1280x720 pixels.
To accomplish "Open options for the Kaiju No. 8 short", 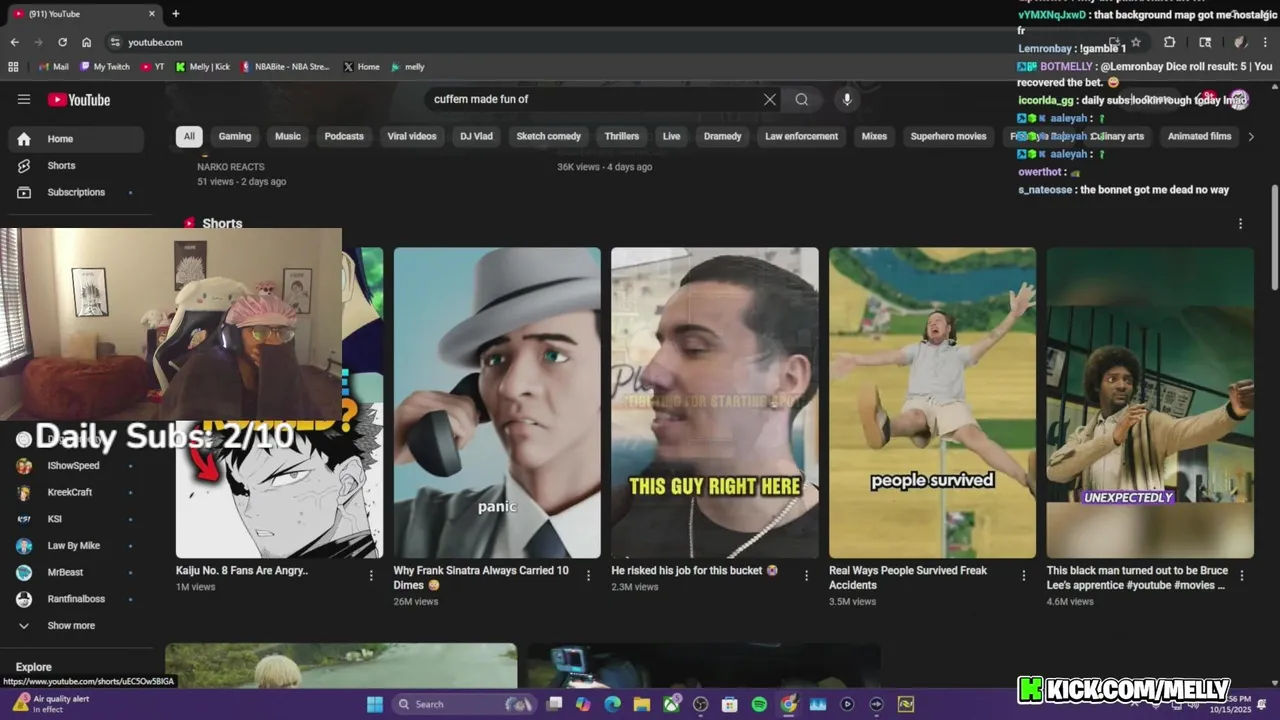I will (371, 575).
